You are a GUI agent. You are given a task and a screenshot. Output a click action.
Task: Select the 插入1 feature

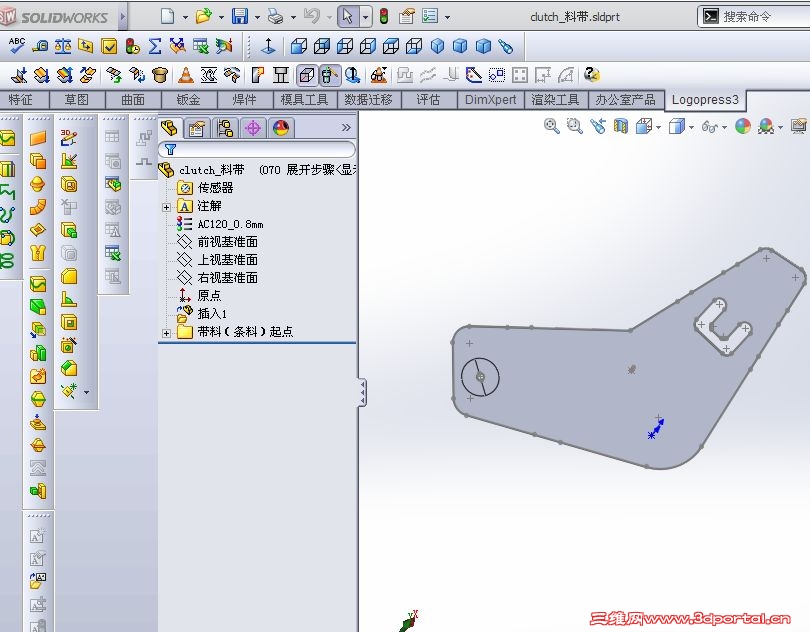pos(212,314)
